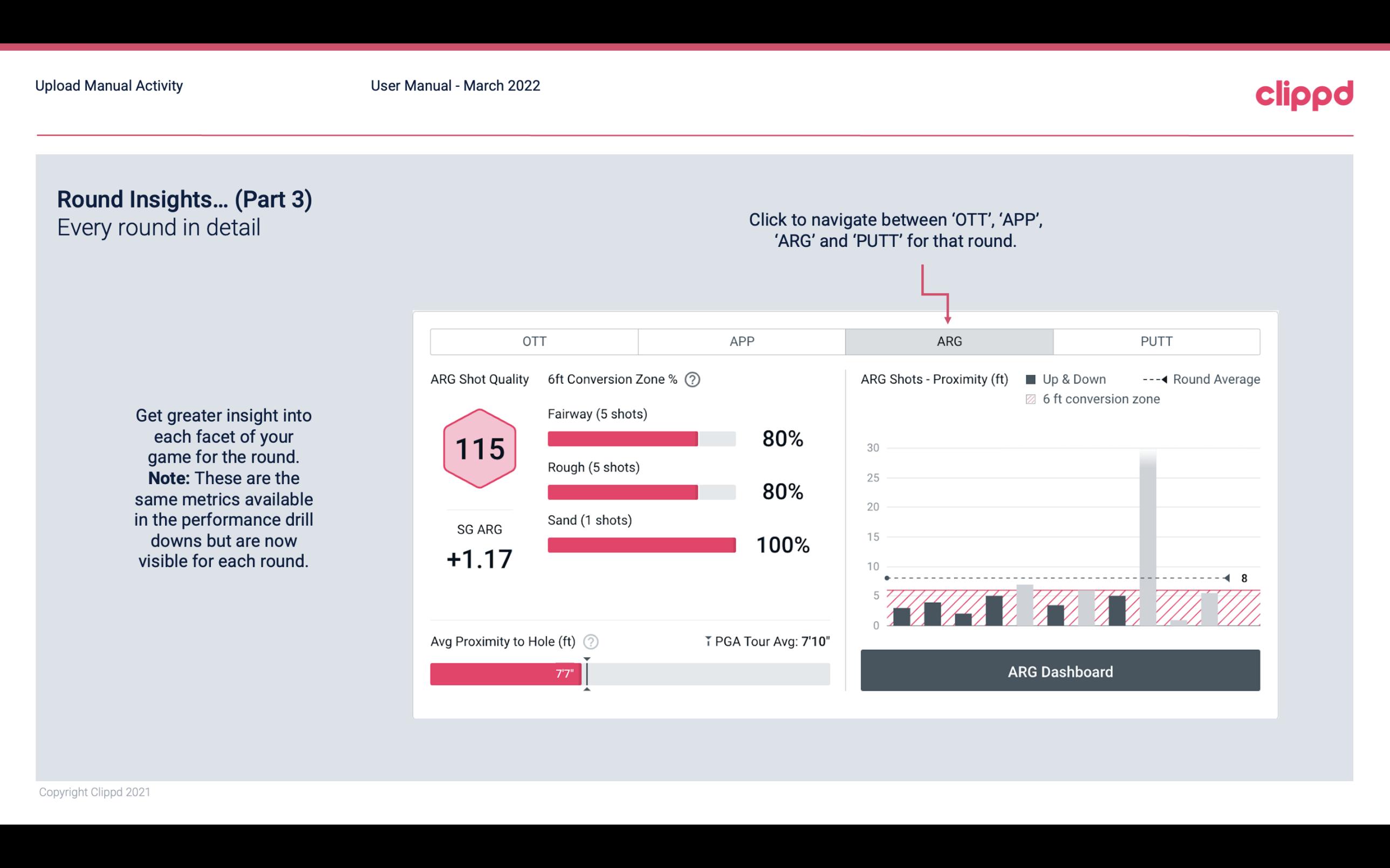Click the ARG Shot Quality hexagon icon
1390x868 pixels.
pos(479,449)
